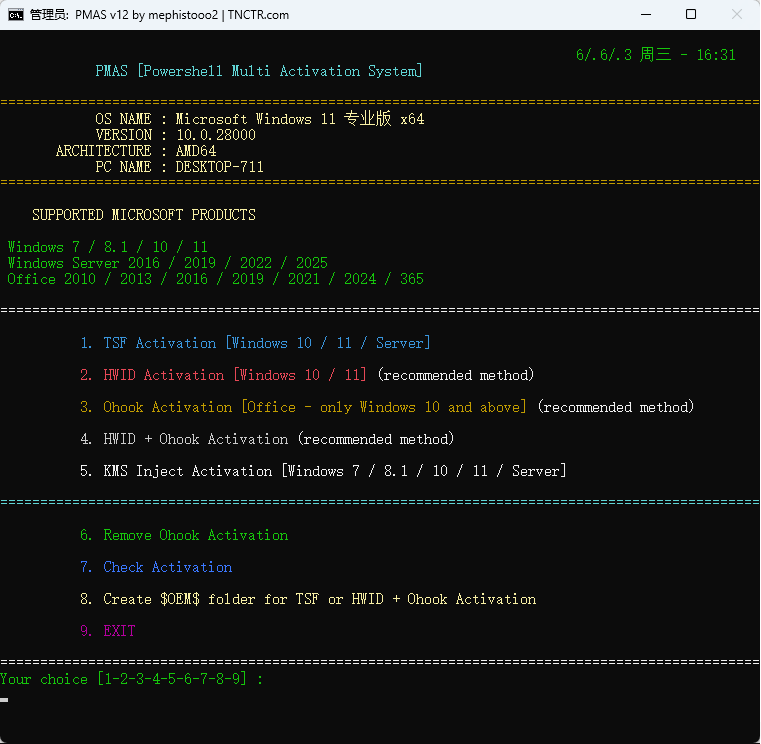Click the SUPPORTED MICROSOFT PRODUCTS heading

click(x=144, y=215)
